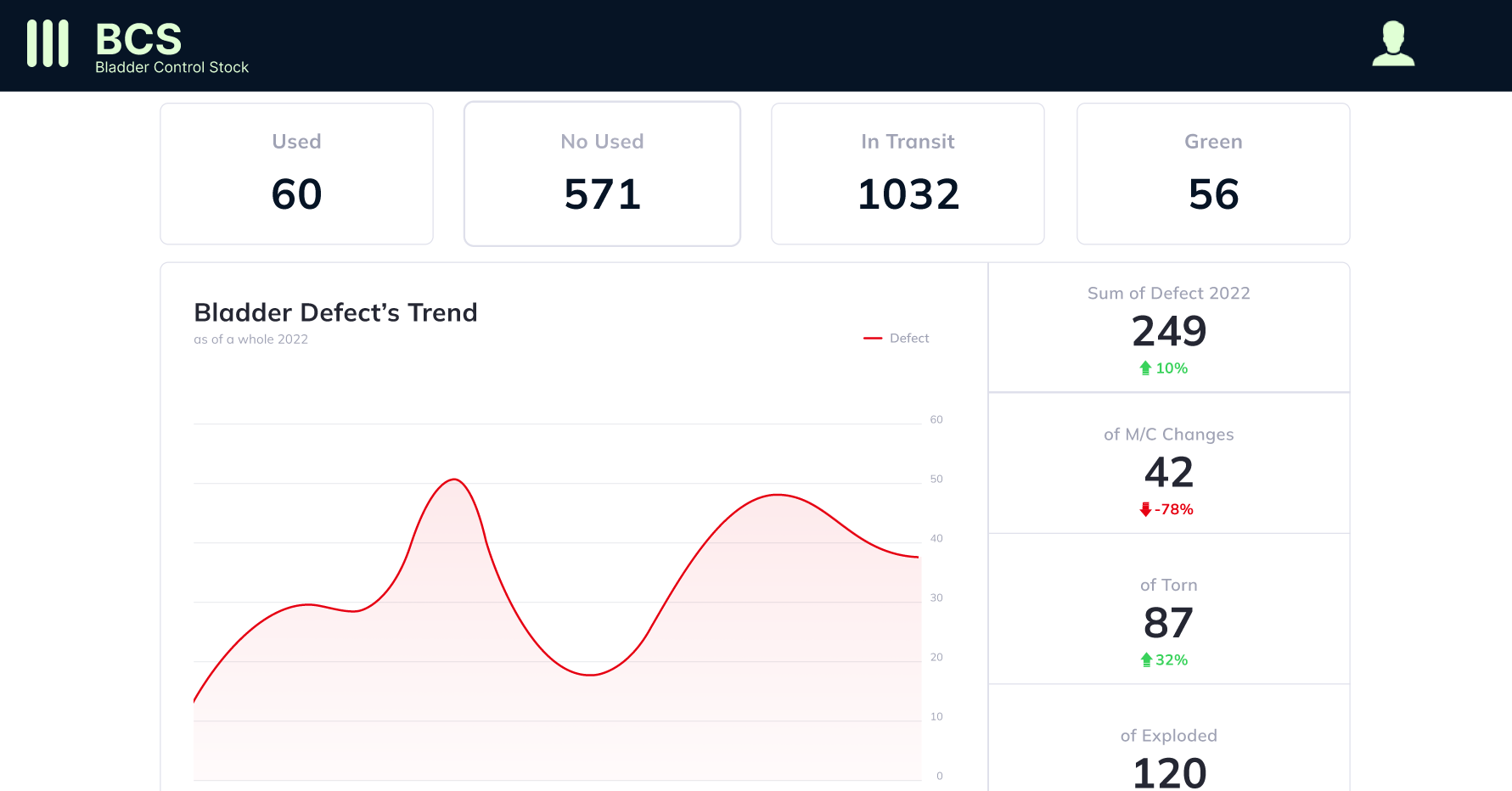
Task: Click the 'of M/C Changes' label
Action: [1169, 435]
